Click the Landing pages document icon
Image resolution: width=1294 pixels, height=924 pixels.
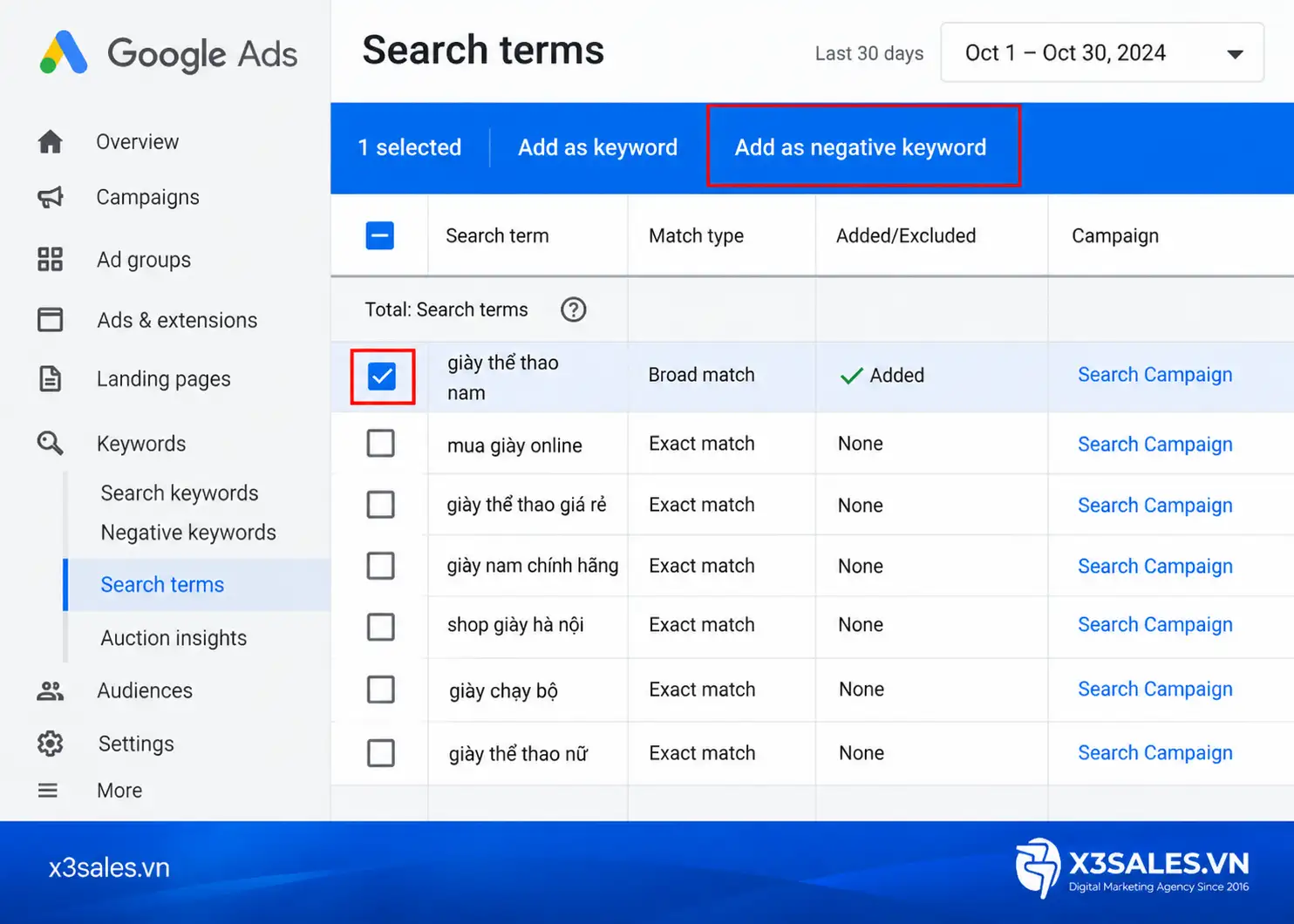point(51,379)
